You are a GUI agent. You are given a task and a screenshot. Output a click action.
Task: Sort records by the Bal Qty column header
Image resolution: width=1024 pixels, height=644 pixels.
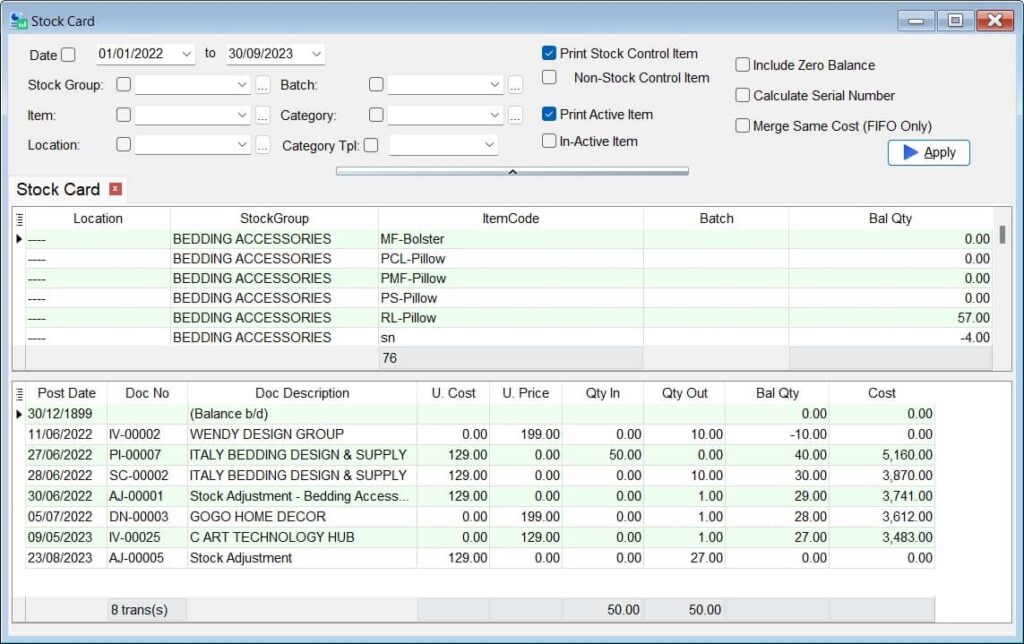point(890,218)
